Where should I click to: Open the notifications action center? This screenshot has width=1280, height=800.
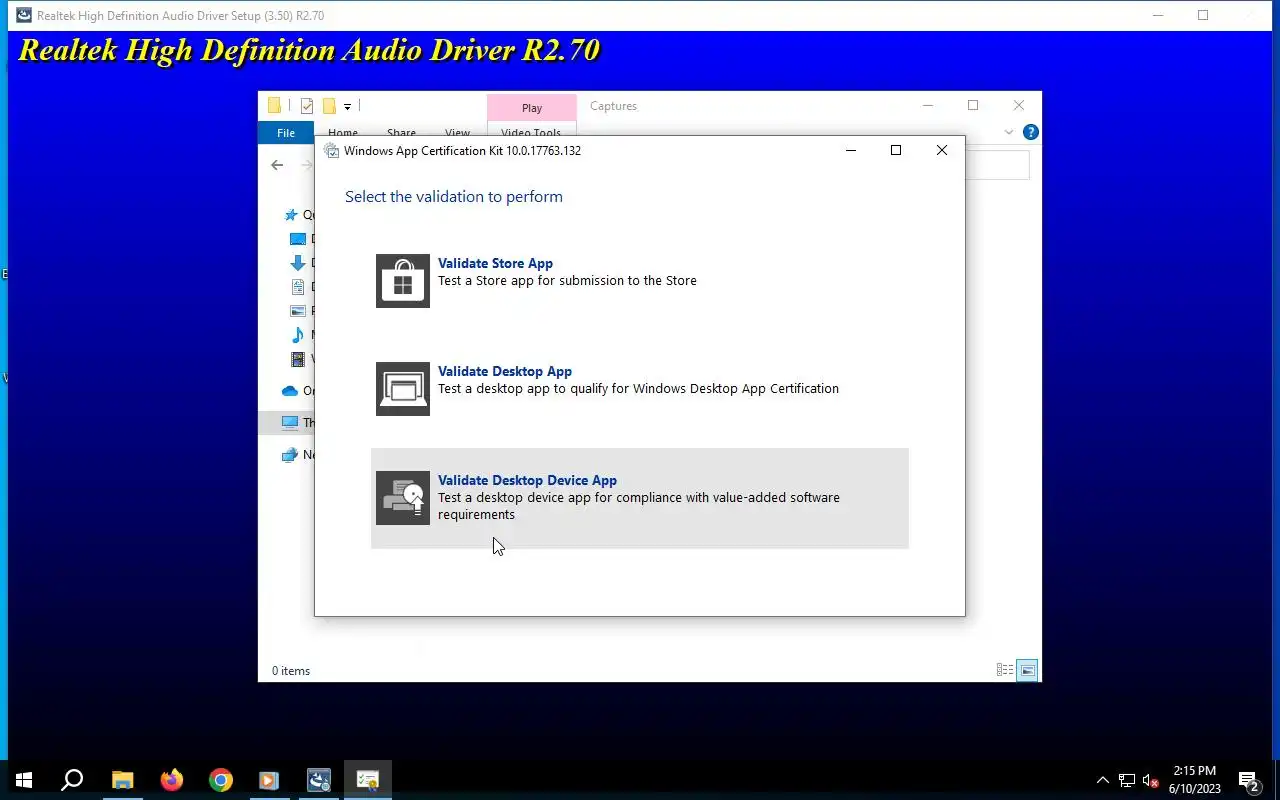(1249, 780)
